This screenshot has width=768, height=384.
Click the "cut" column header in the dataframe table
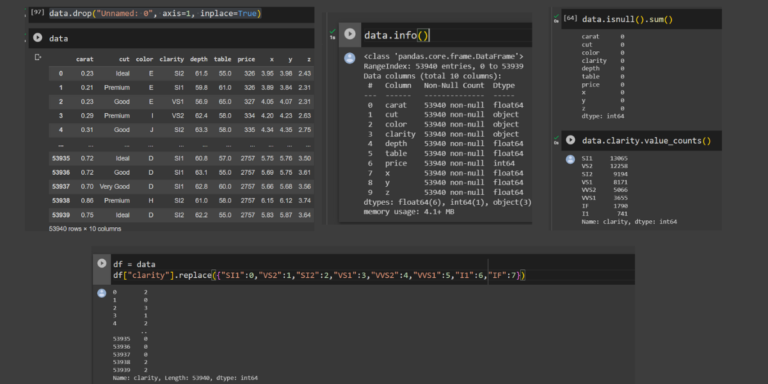tap(124, 59)
